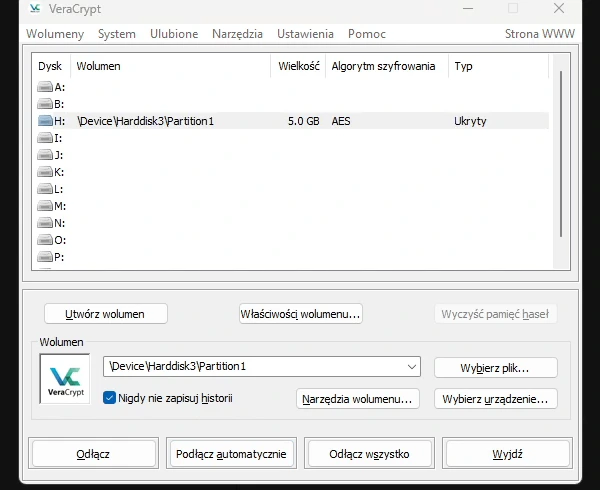Click Wybierz plik button

tap(496, 368)
